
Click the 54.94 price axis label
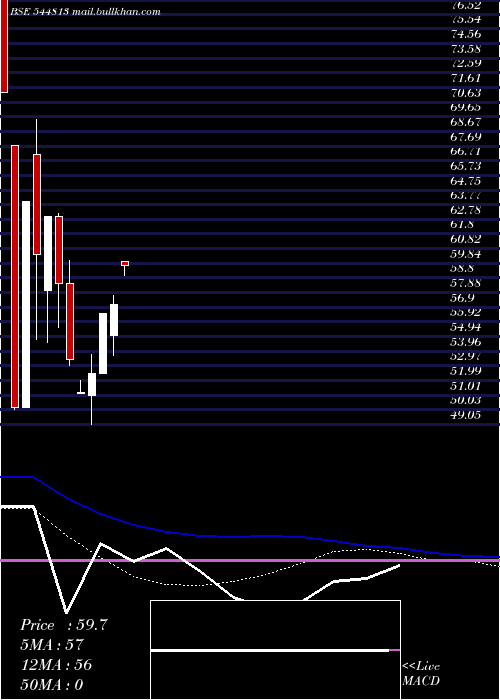[466, 327]
